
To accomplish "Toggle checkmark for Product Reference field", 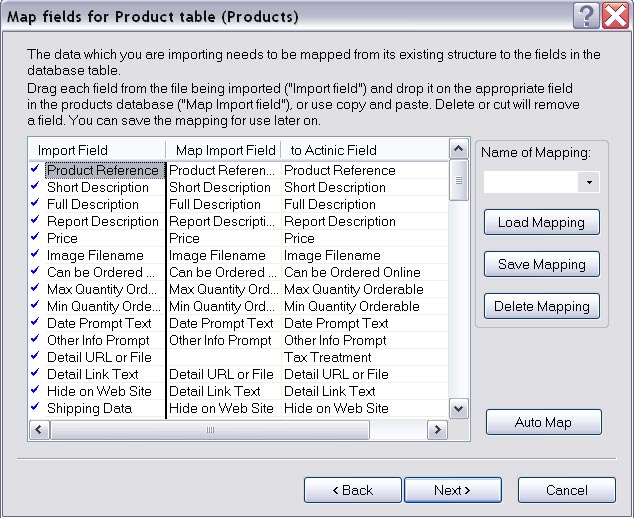I will pyautogui.click(x=36, y=170).
